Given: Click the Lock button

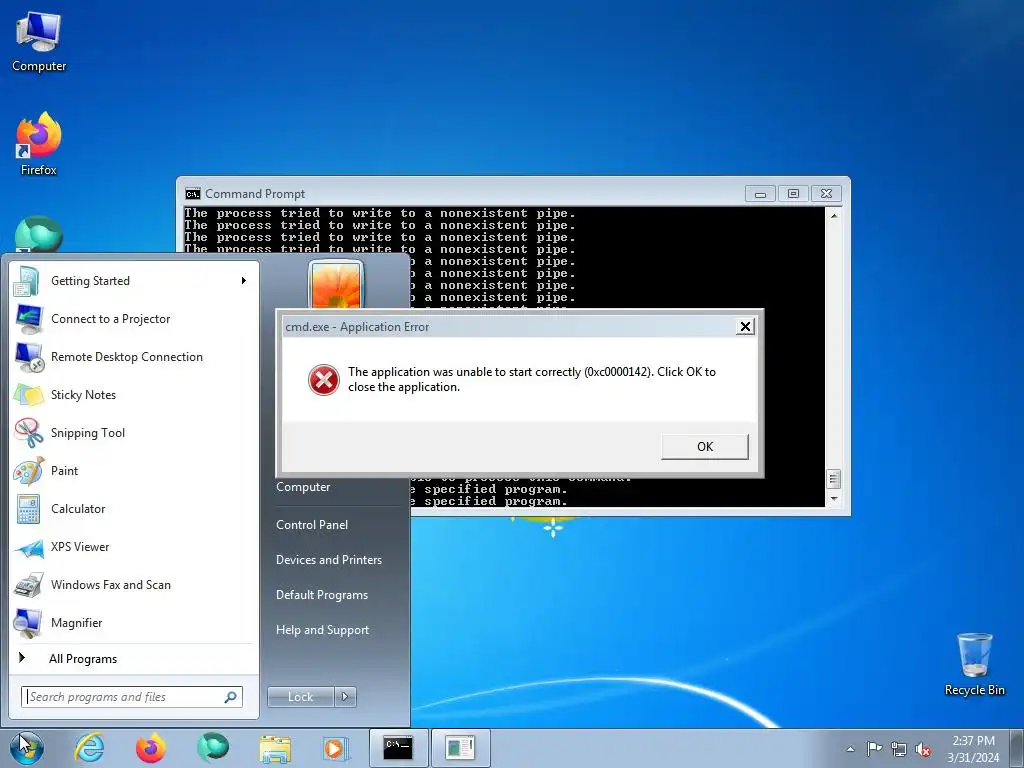Looking at the screenshot, I should coord(300,697).
